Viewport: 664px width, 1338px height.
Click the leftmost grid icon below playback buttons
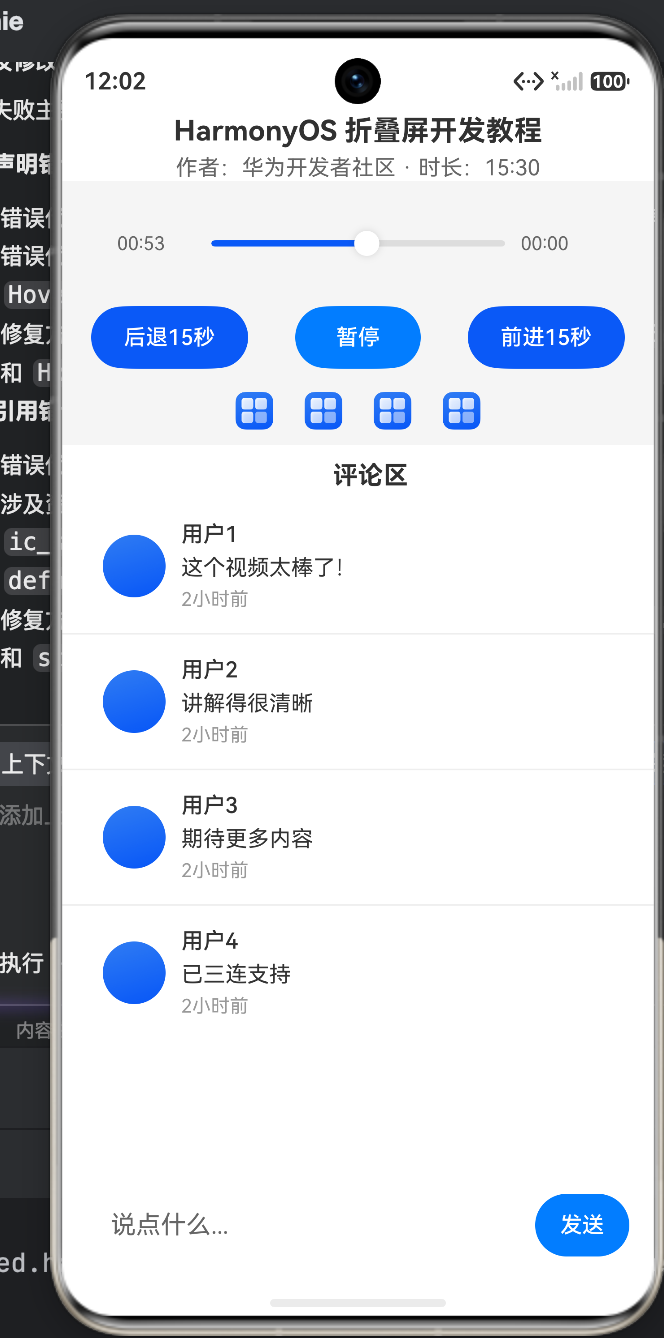click(255, 410)
